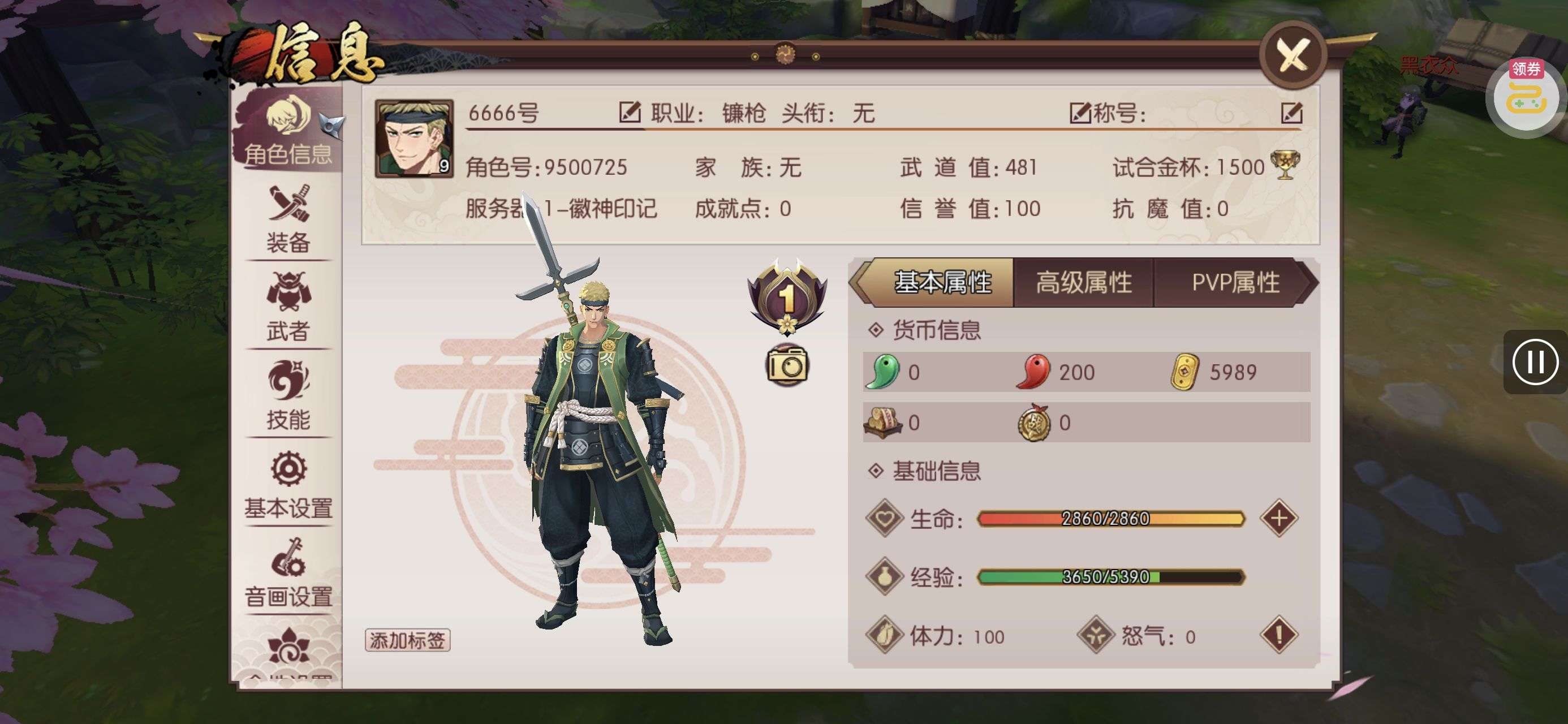Click the 添加标签 add tag button
The image size is (1568, 724).
407,640
